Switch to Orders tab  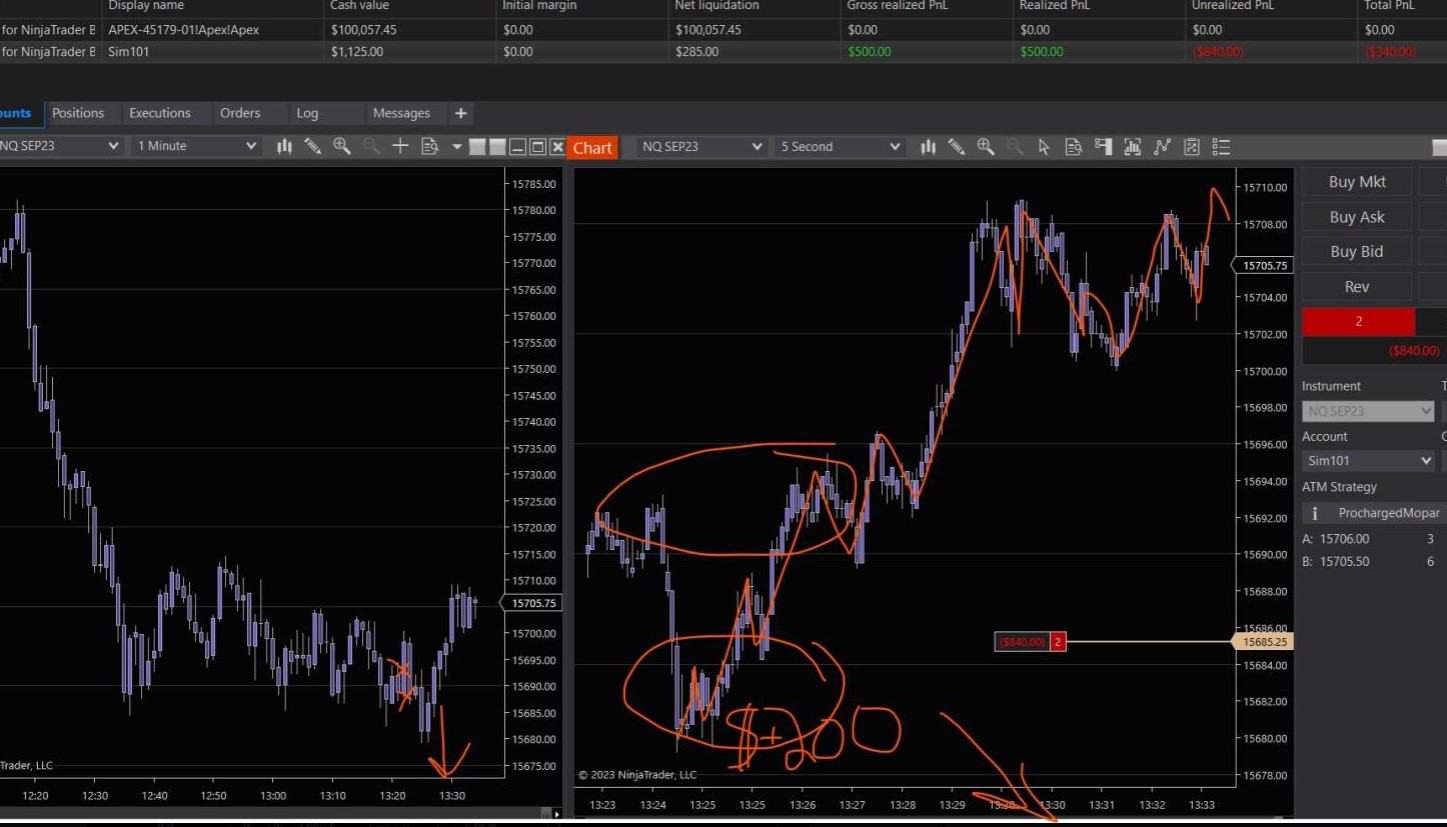(x=240, y=113)
